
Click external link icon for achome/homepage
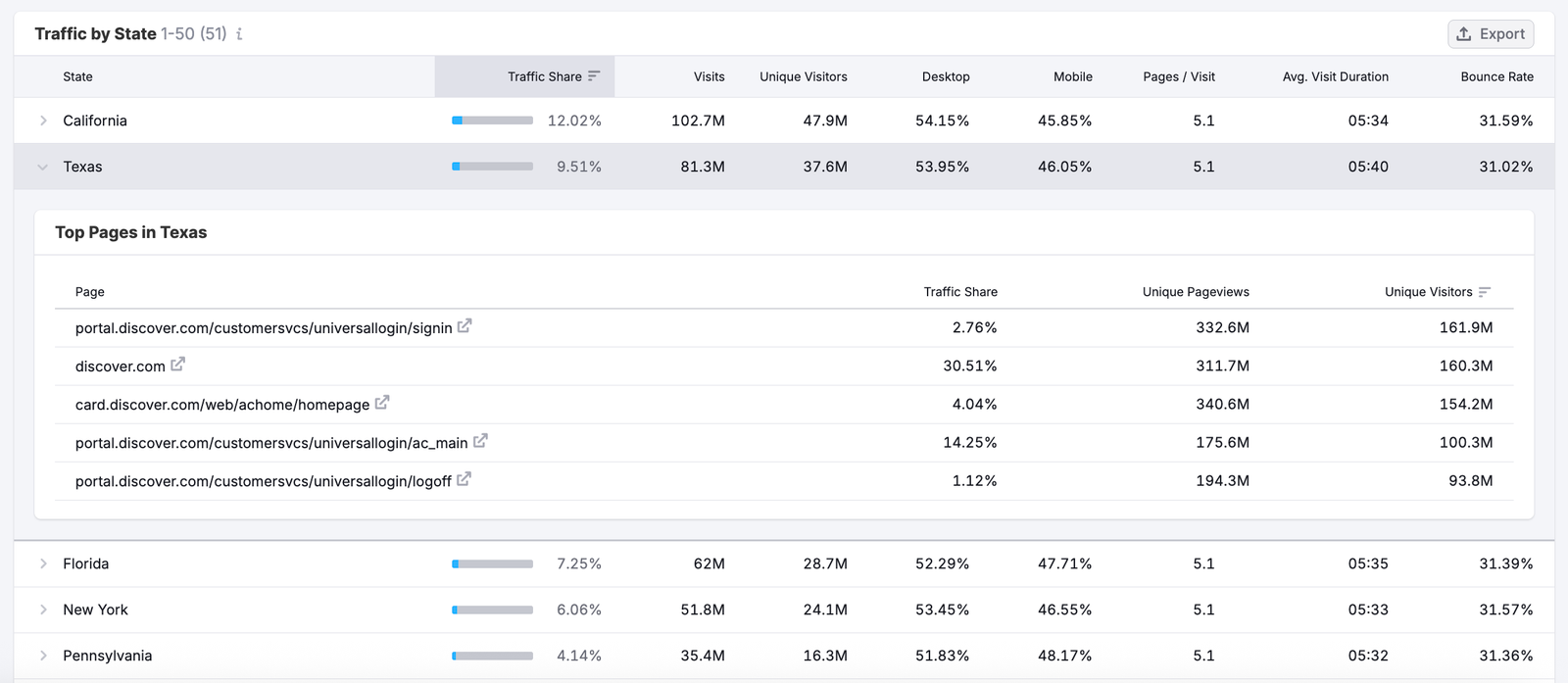382,403
